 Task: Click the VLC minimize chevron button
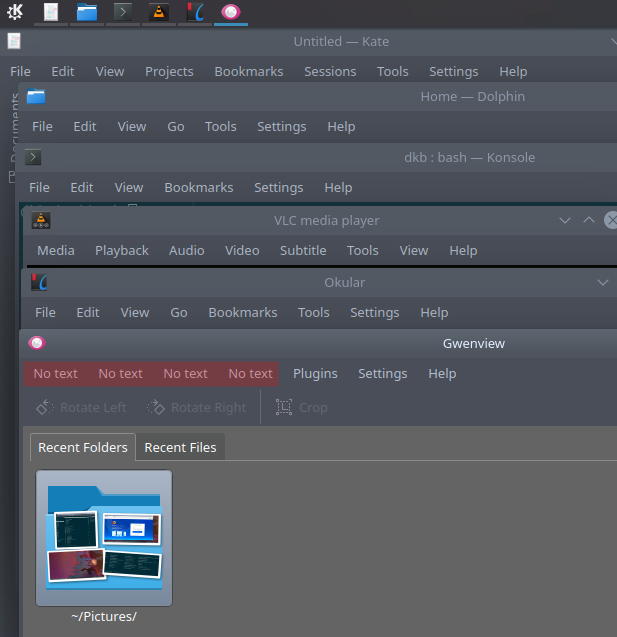click(565, 220)
